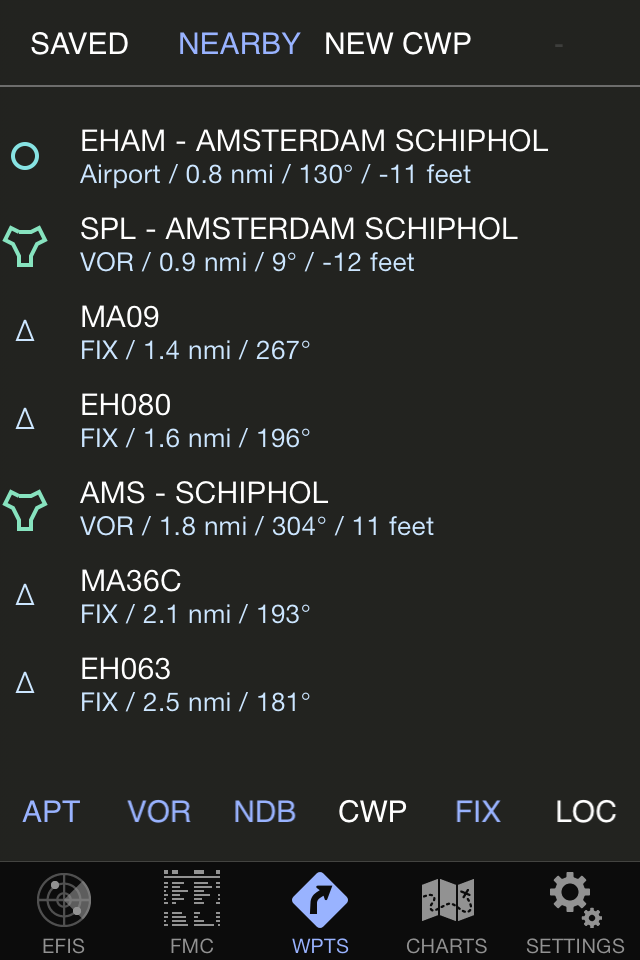The width and height of the screenshot is (640, 960).
Task: Toggle the NDB filter
Action: point(265,811)
